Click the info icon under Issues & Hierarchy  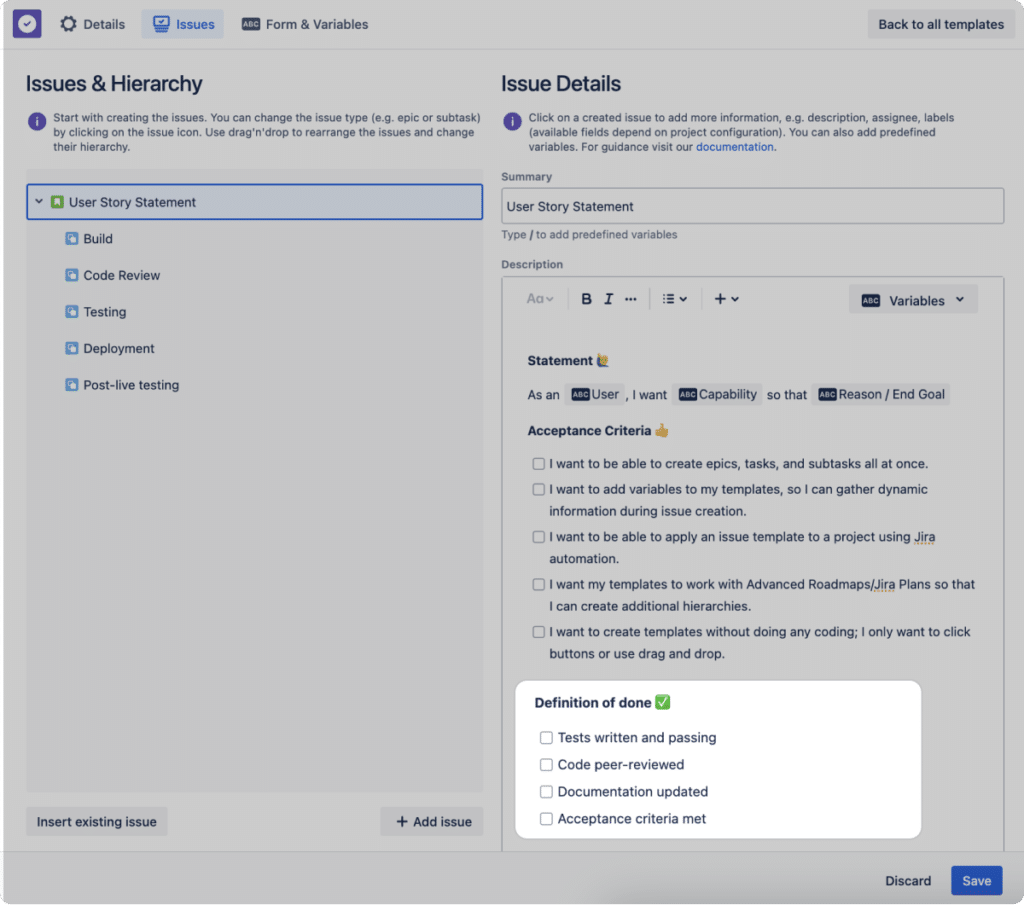click(37, 121)
